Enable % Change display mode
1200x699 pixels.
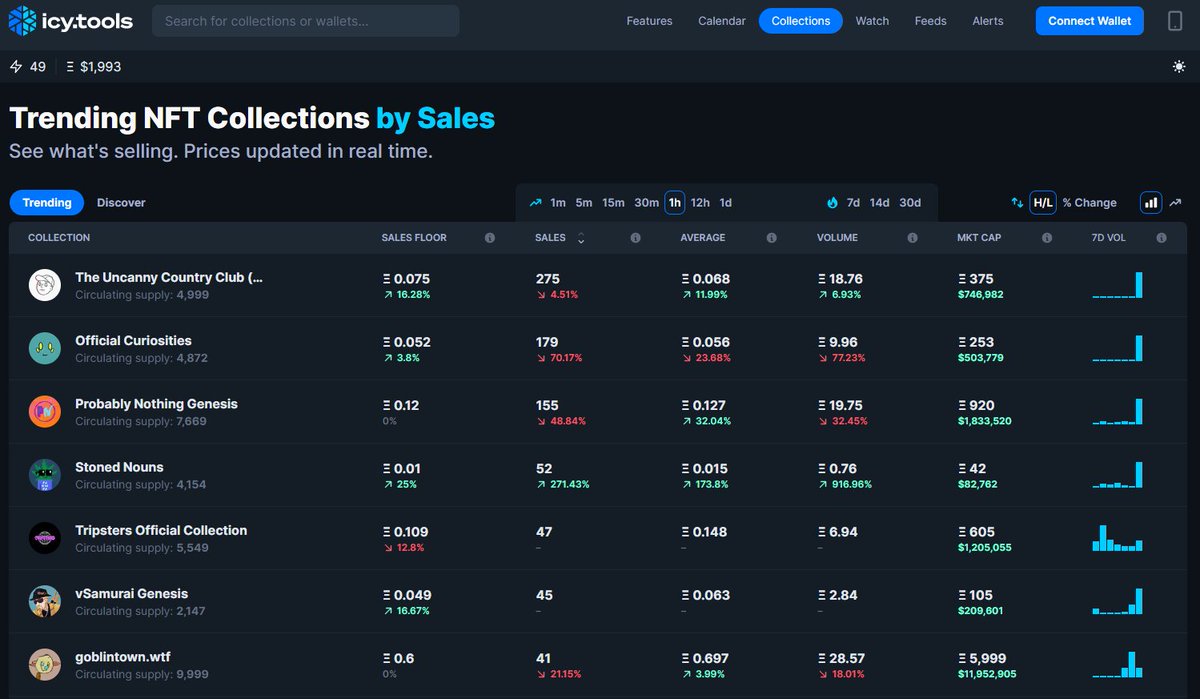1089,202
